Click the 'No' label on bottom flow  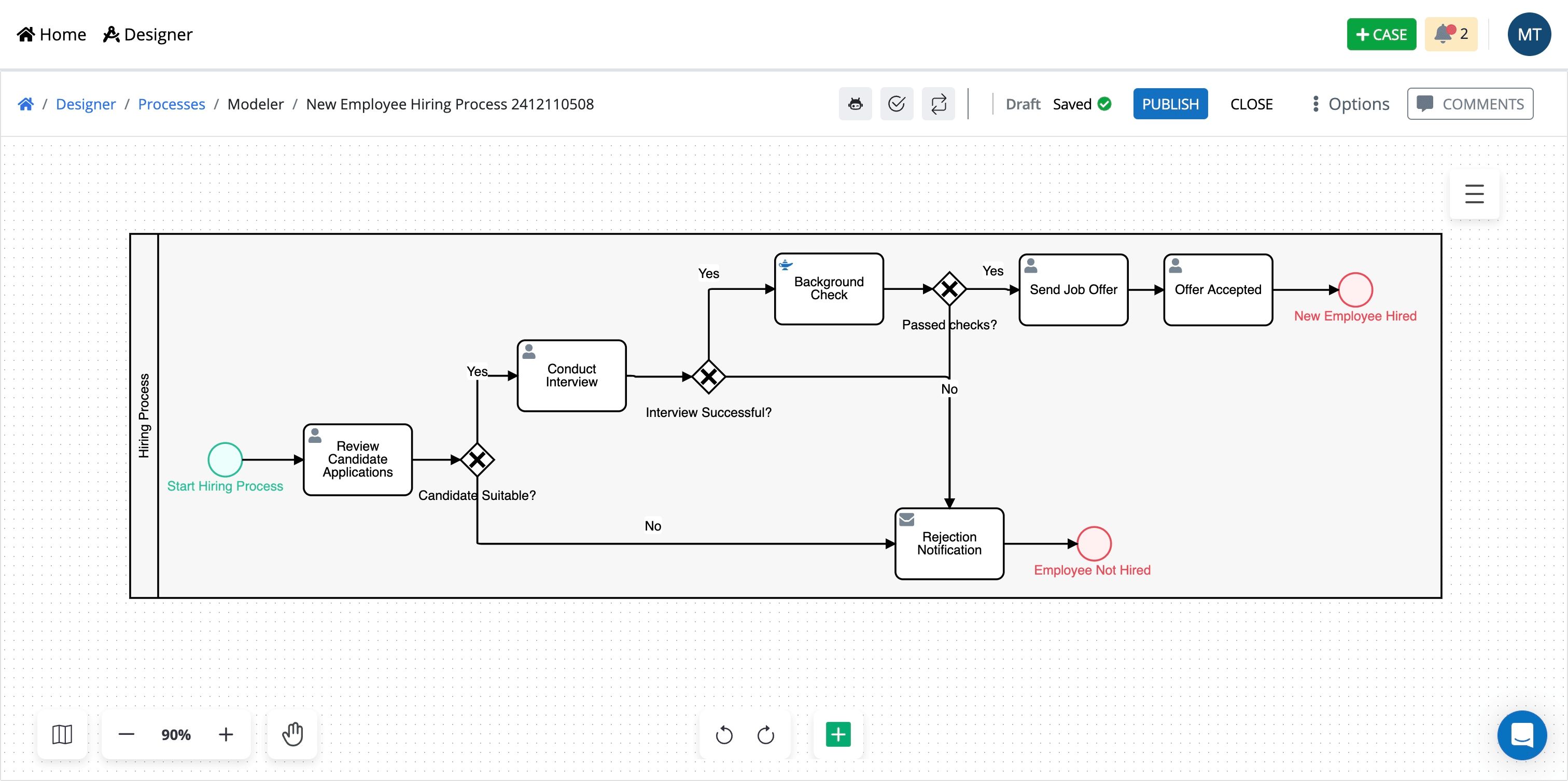point(652,526)
